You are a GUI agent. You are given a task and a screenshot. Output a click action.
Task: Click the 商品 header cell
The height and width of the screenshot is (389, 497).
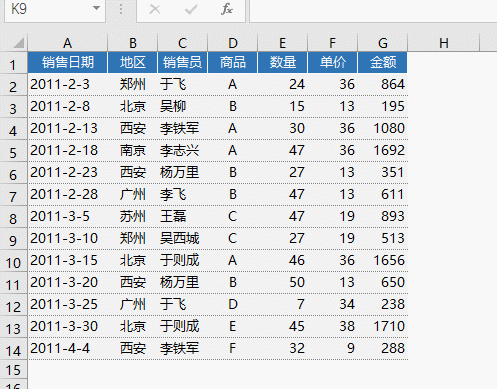233,62
